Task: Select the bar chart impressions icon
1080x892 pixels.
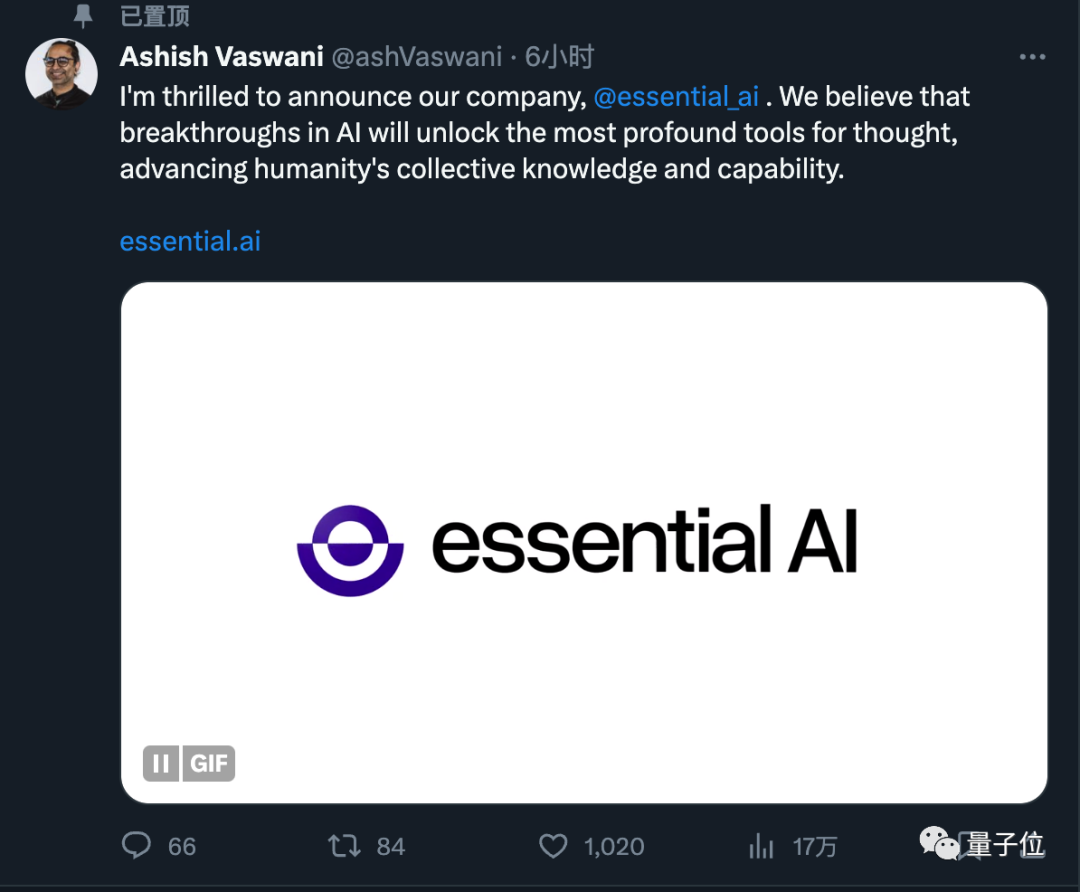Action: point(761,846)
